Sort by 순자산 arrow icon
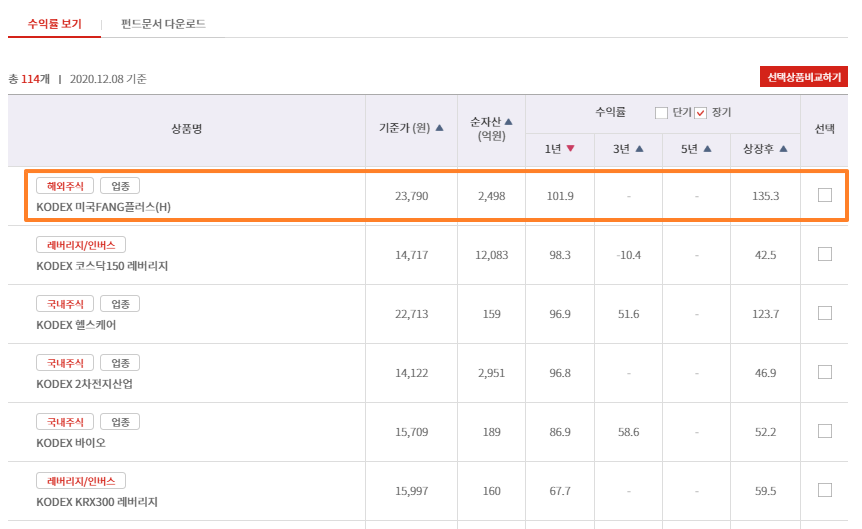Image resolution: width=862 pixels, height=529 pixels. [509, 122]
